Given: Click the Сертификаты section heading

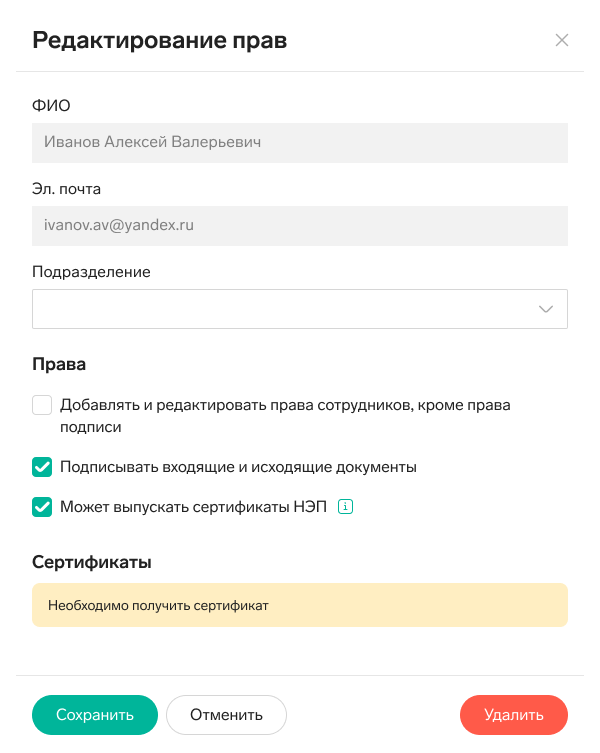Looking at the screenshot, I should (x=92, y=562).
